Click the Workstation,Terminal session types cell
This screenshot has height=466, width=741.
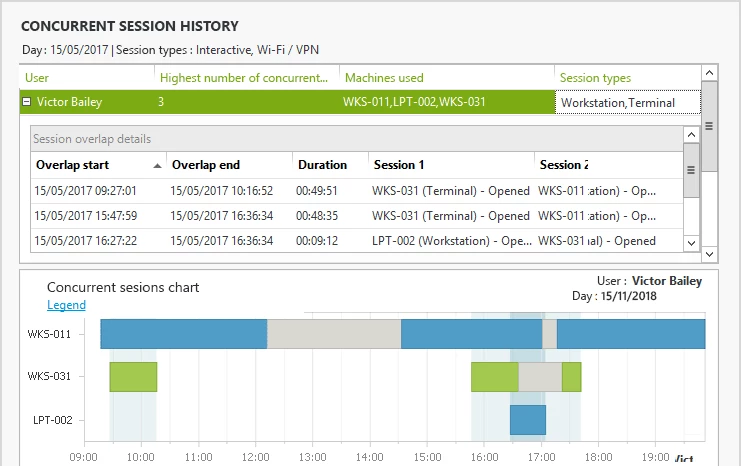coord(617,102)
